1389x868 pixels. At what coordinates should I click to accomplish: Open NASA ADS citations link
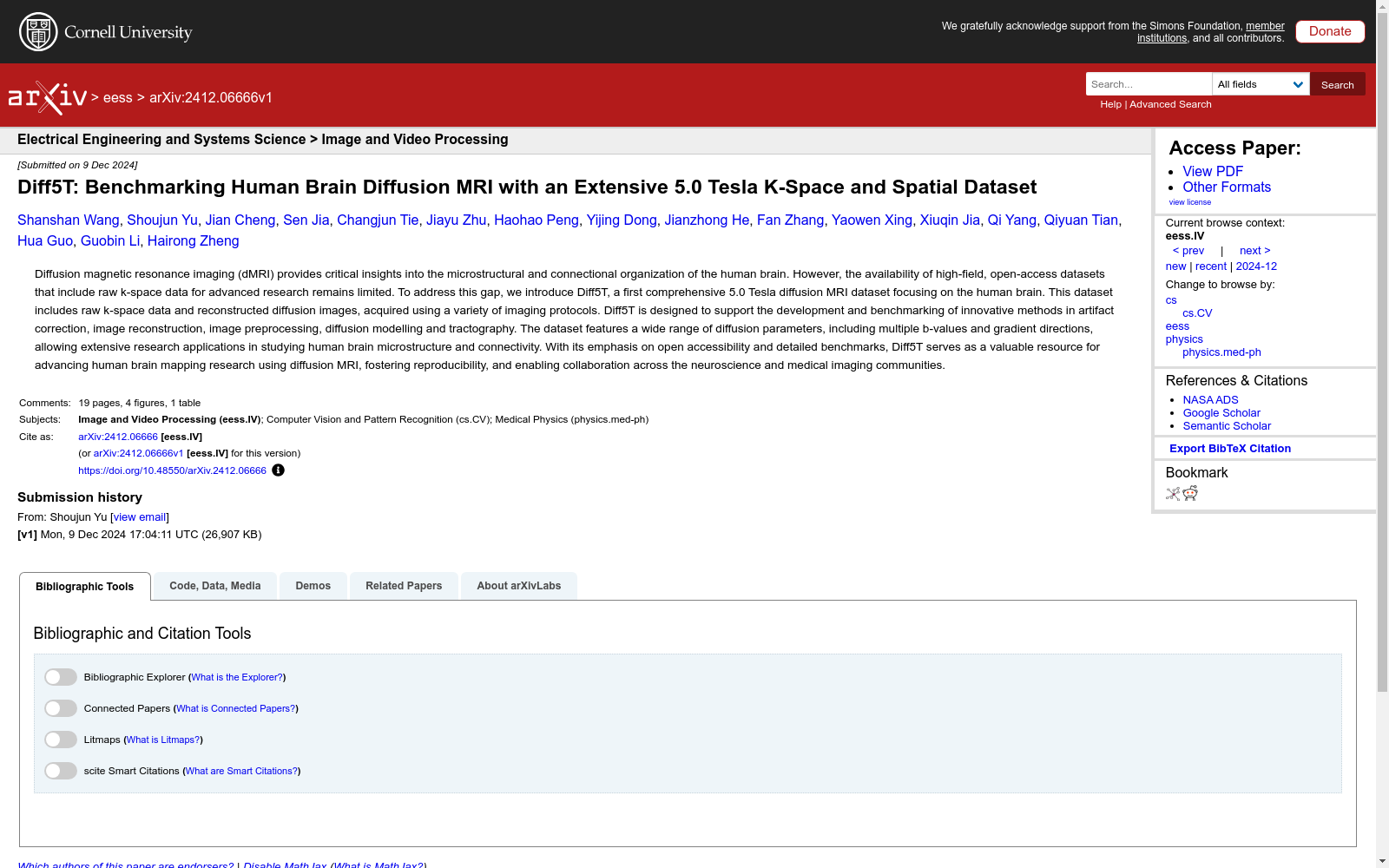[x=1210, y=400]
